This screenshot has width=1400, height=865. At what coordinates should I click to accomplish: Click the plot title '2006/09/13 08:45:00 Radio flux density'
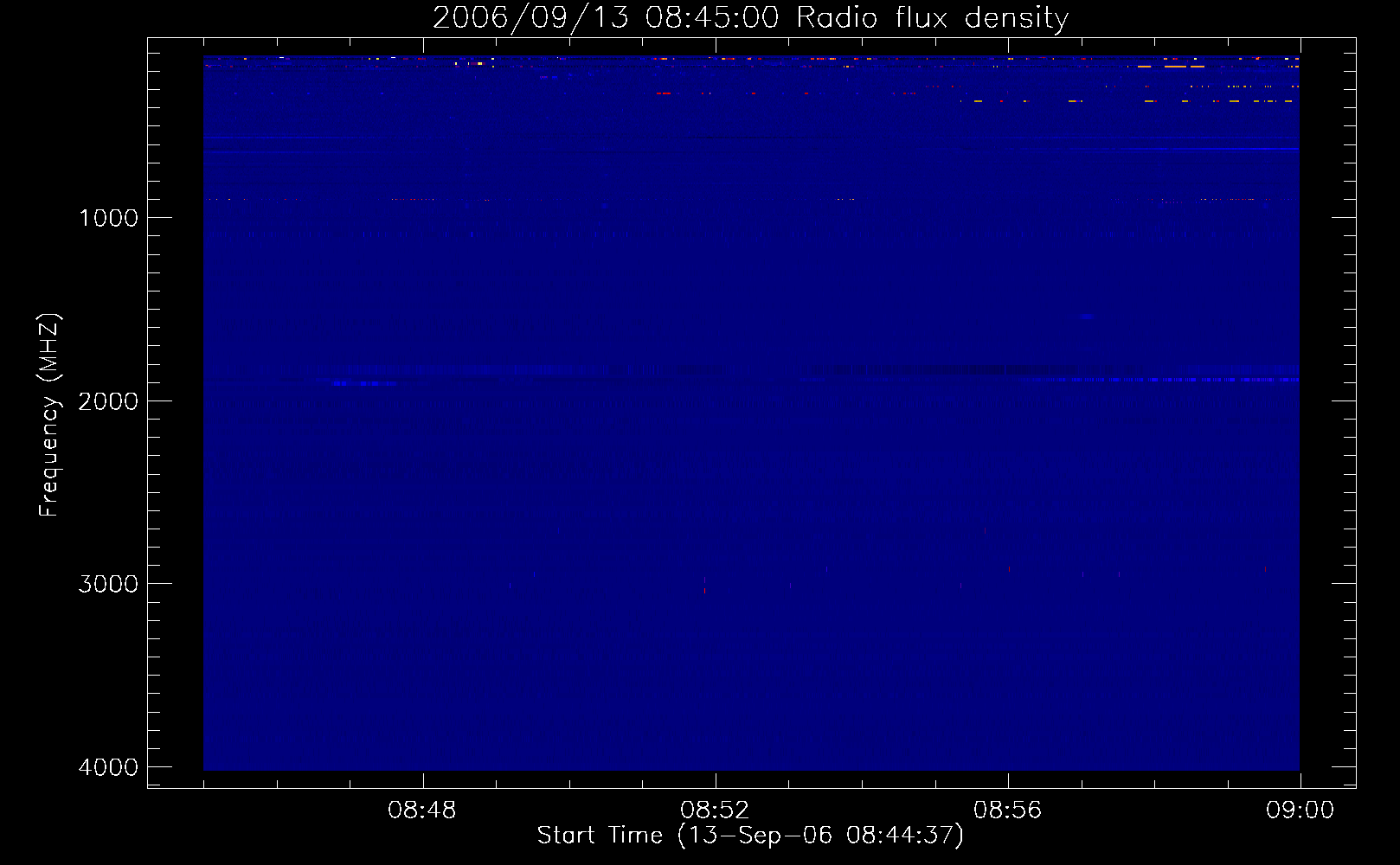(750, 18)
